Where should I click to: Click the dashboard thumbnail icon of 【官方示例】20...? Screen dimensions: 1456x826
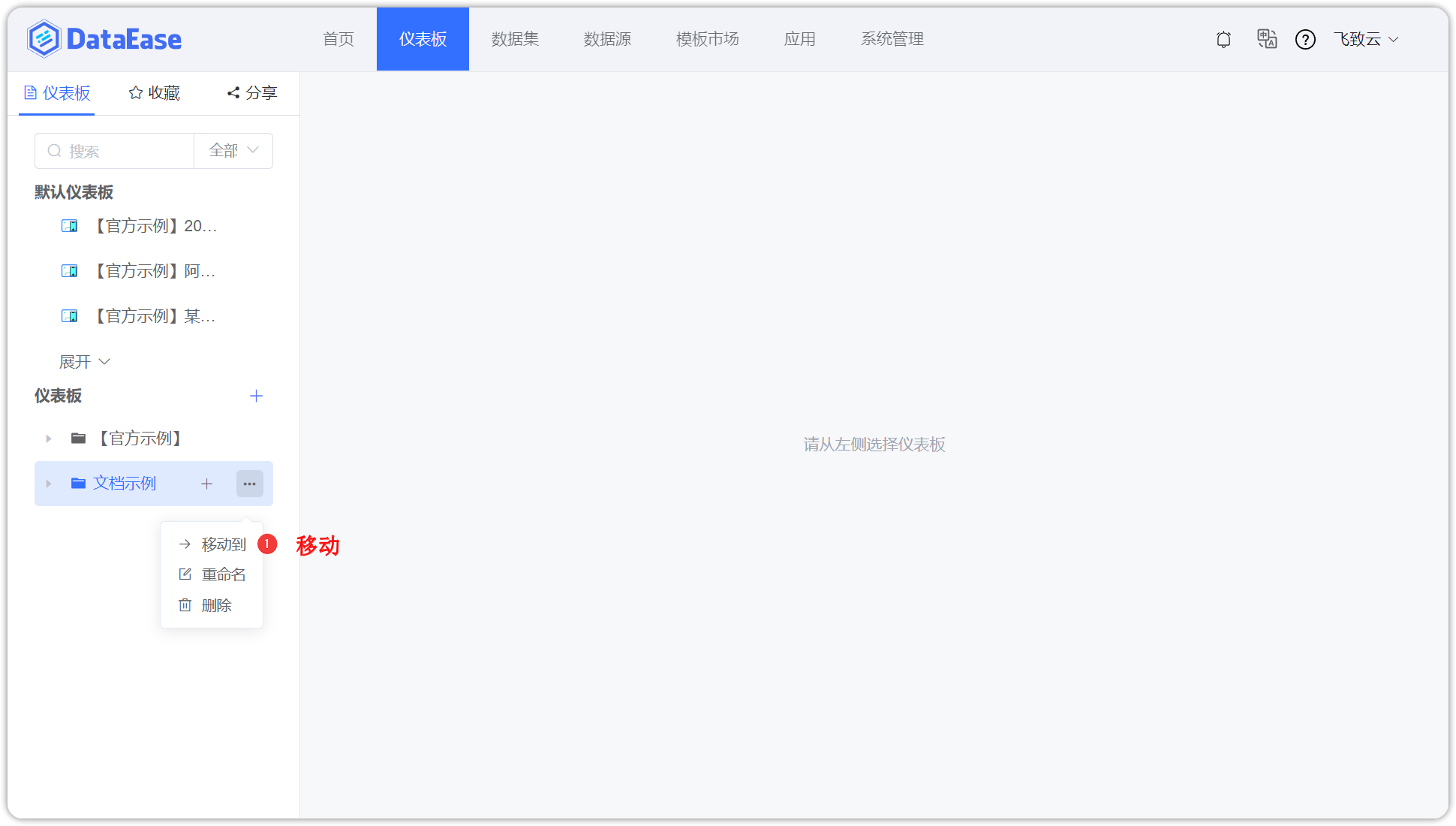point(70,225)
